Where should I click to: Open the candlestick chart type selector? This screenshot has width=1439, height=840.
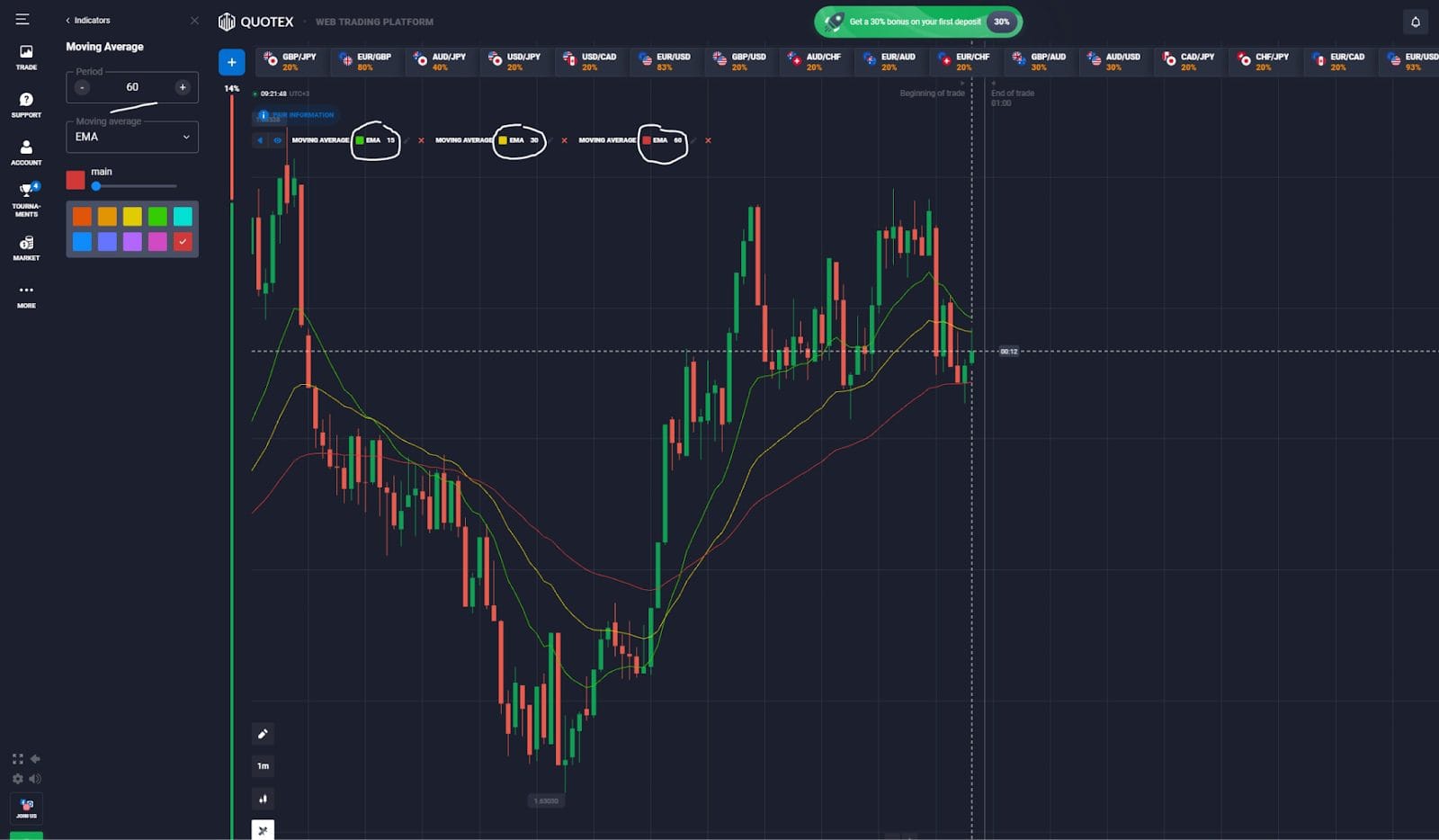pyautogui.click(x=263, y=799)
